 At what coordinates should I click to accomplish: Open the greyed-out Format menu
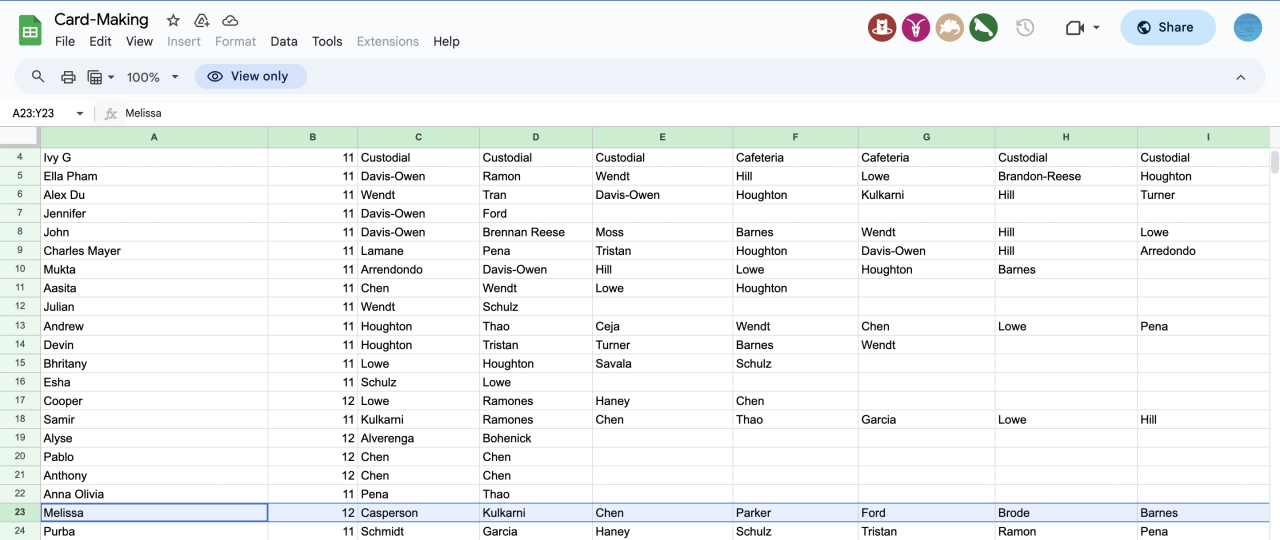pyautogui.click(x=235, y=41)
